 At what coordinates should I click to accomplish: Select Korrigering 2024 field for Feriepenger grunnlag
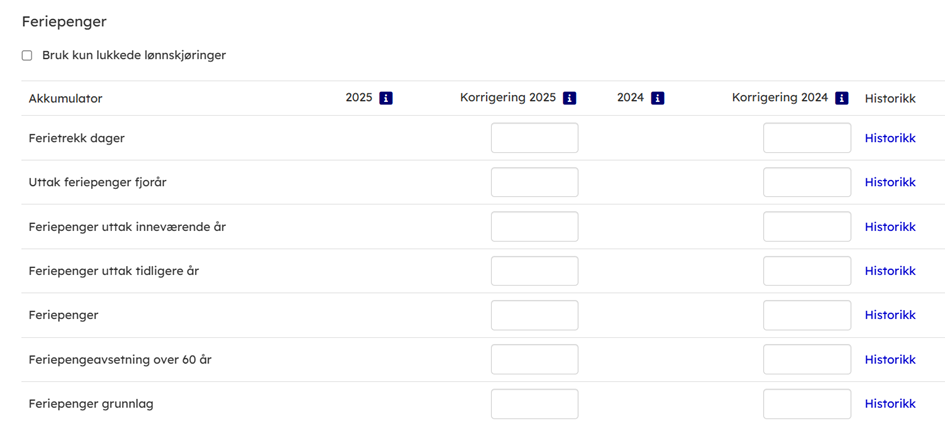807,404
